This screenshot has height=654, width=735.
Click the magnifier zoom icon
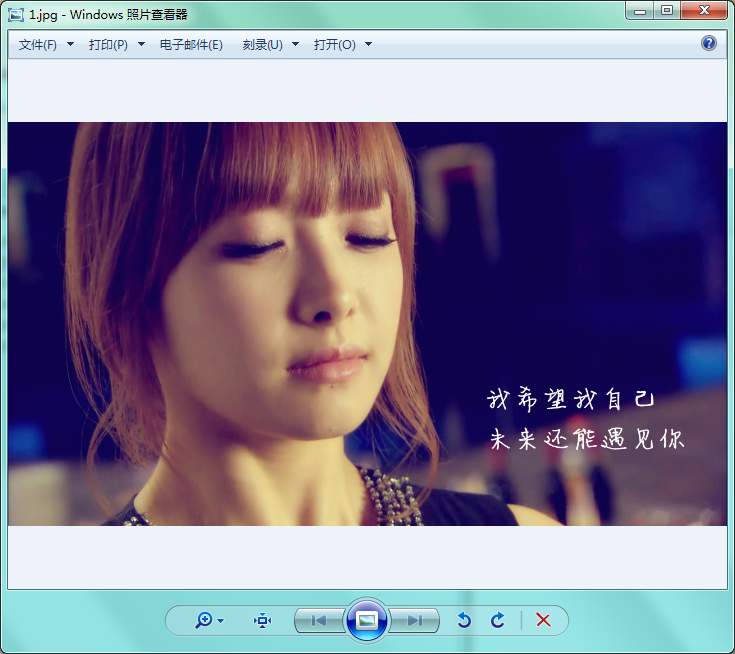[204, 620]
